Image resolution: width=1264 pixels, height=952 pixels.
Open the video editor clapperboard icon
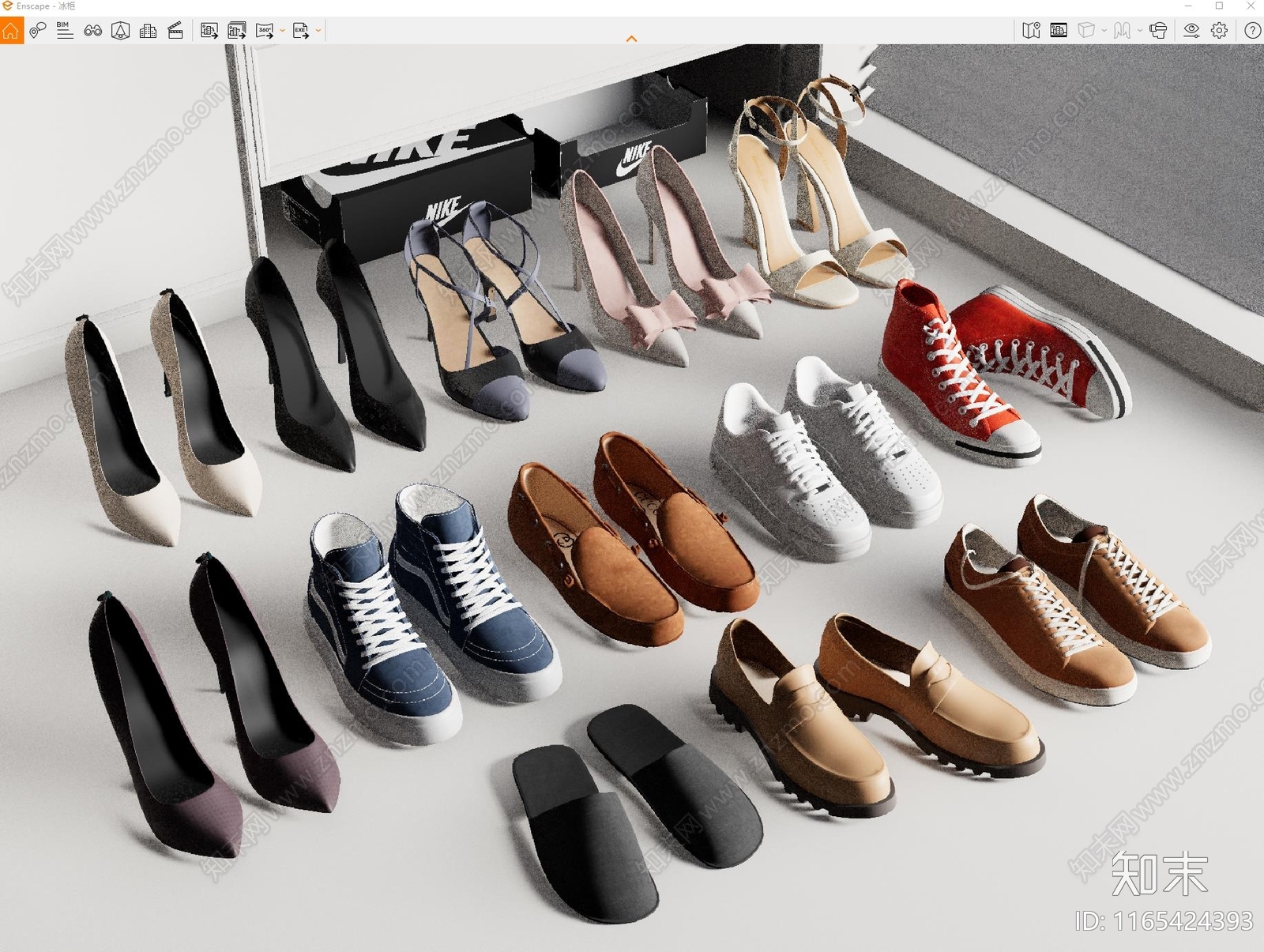pos(175,31)
